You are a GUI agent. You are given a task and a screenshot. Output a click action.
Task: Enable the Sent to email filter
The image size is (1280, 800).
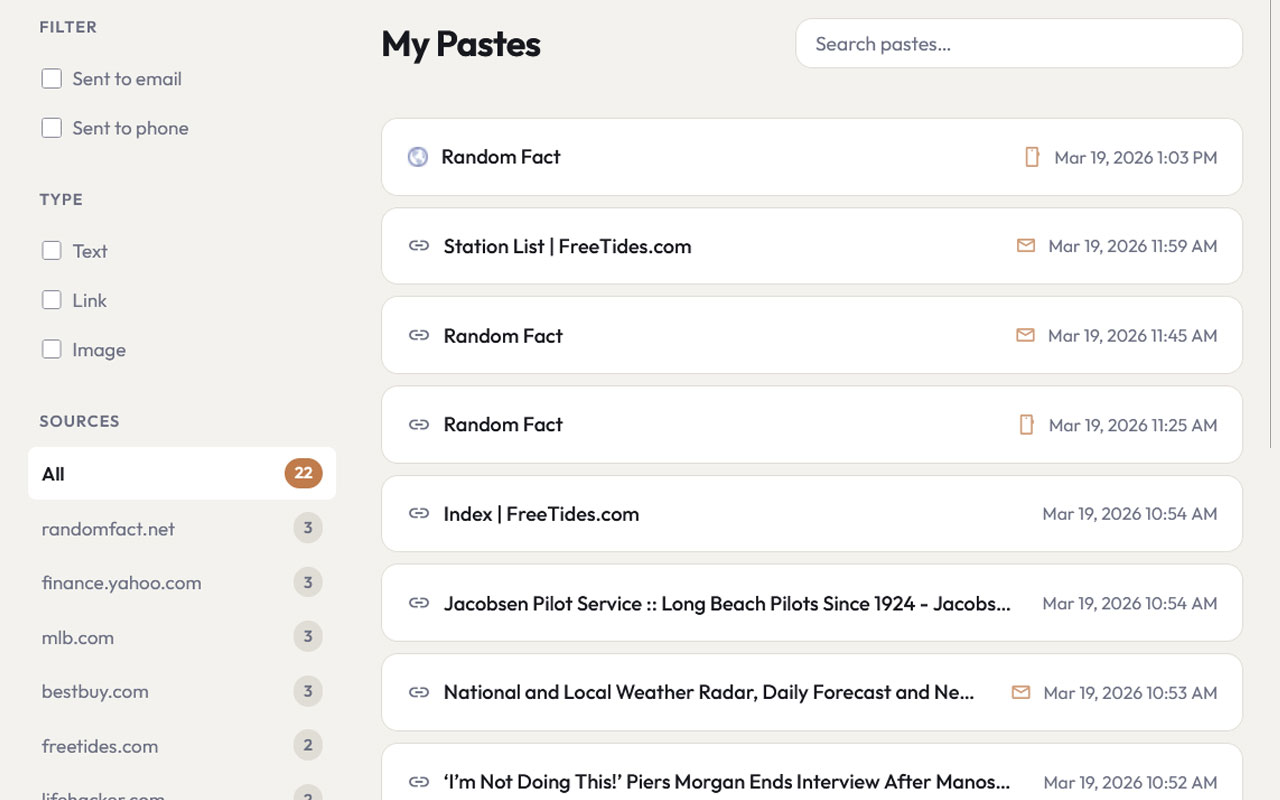tap(52, 79)
